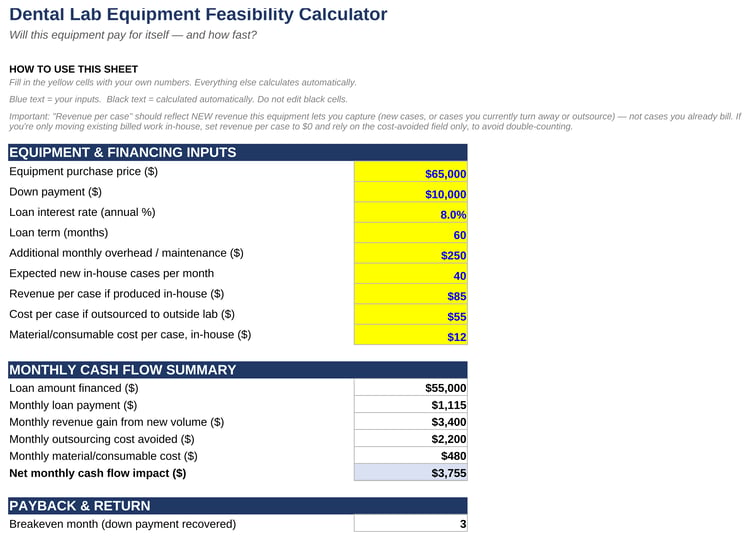Click the Dental Lab Equipment Feasibility Calculator title
The height and width of the screenshot is (540, 750).
coord(198,14)
